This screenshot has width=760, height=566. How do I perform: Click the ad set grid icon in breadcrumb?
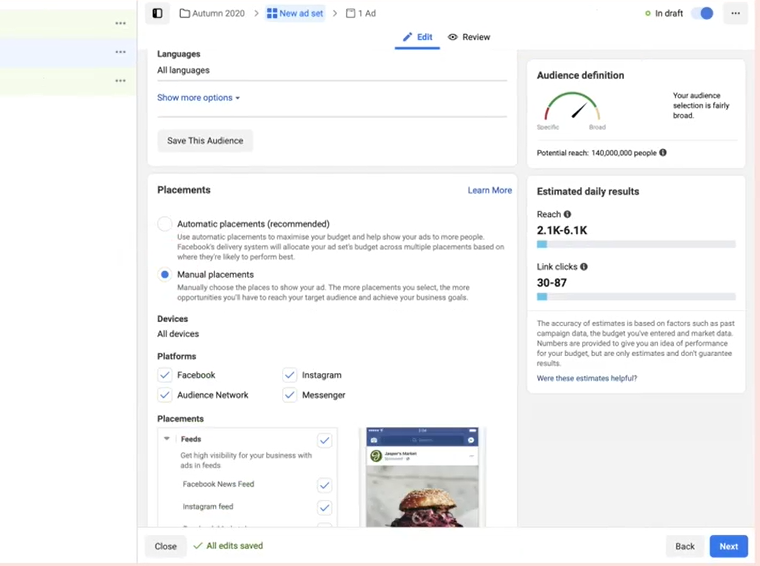pyautogui.click(x=272, y=13)
